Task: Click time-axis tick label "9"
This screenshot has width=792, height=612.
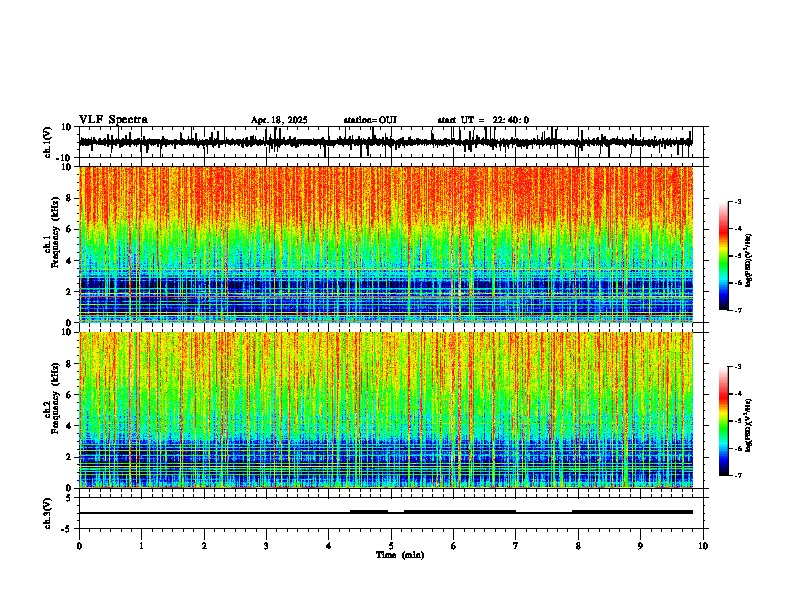Action: tap(640, 546)
